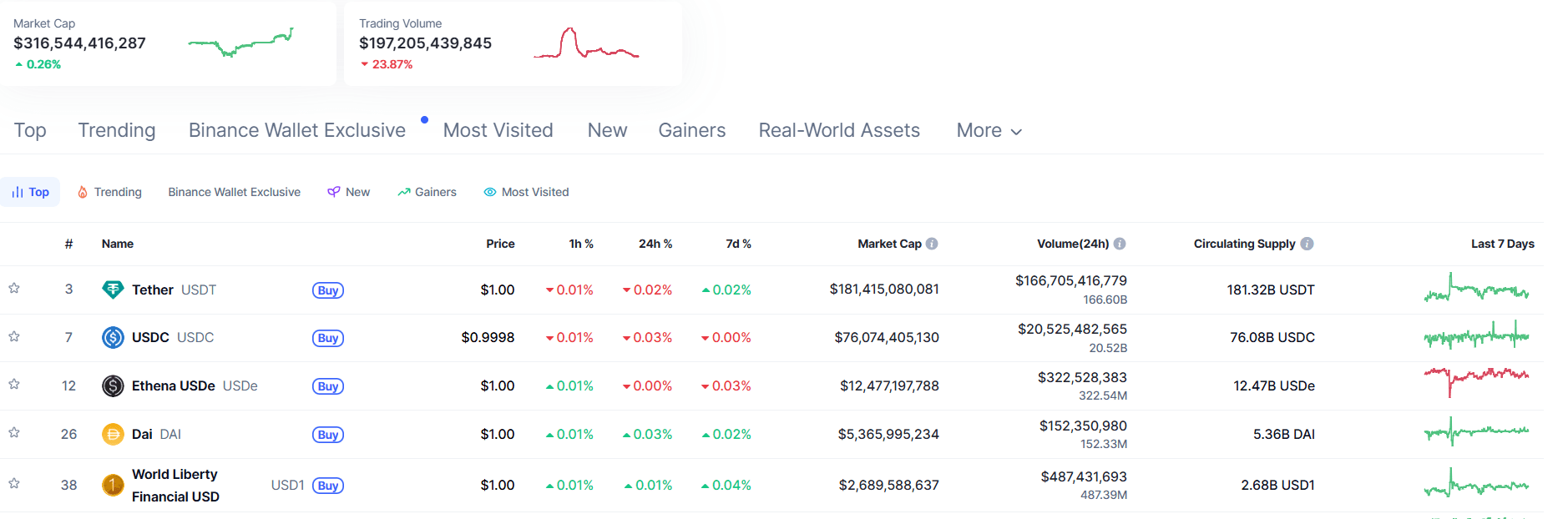The height and width of the screenshot is (519, 1568).
Task: Open the Trading Volume sparkline chart
Action: click(x=586, y=44)
